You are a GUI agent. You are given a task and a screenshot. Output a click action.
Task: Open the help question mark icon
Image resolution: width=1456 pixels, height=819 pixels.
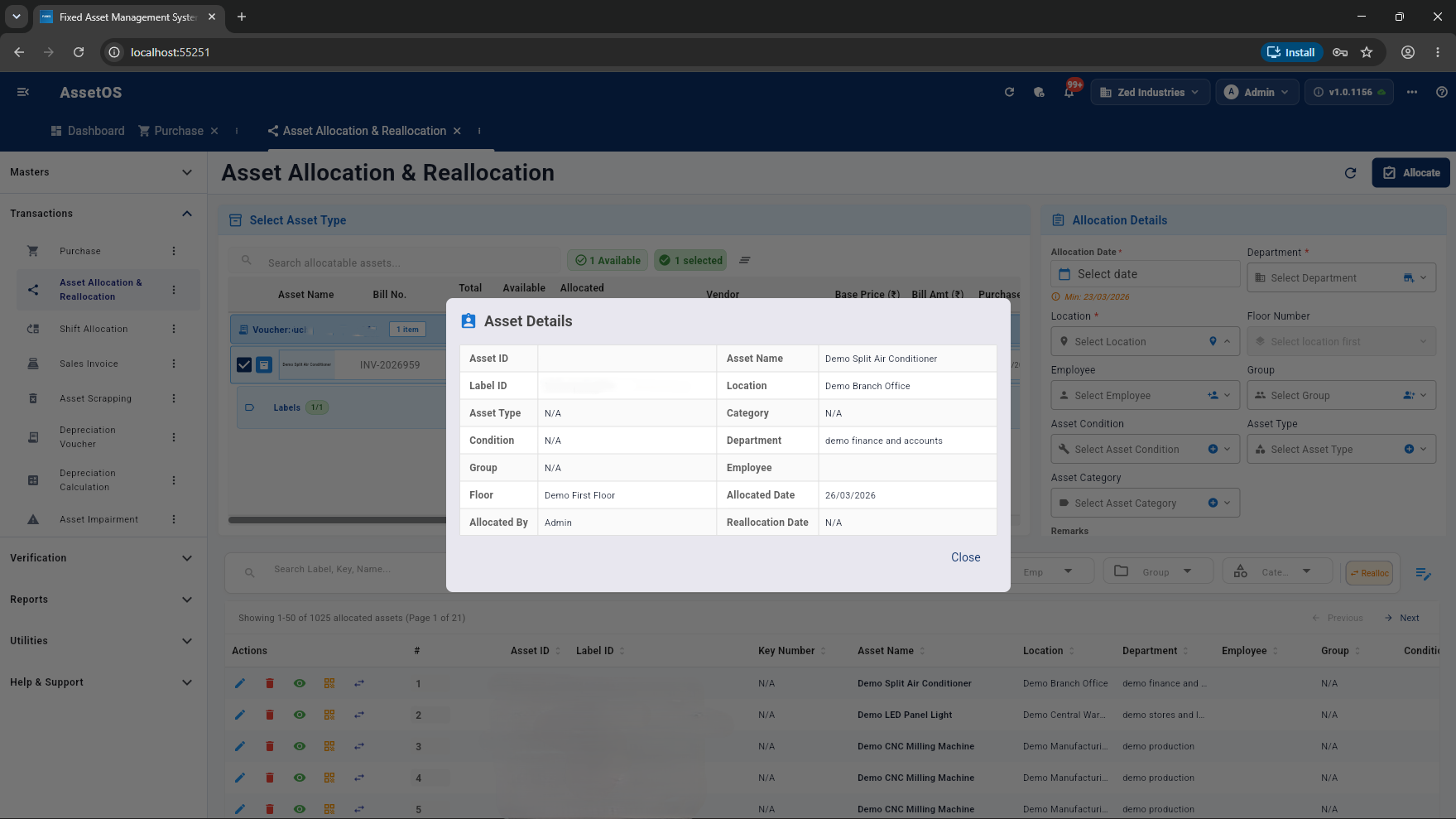pyautogui.click(x=1442, y=92)
